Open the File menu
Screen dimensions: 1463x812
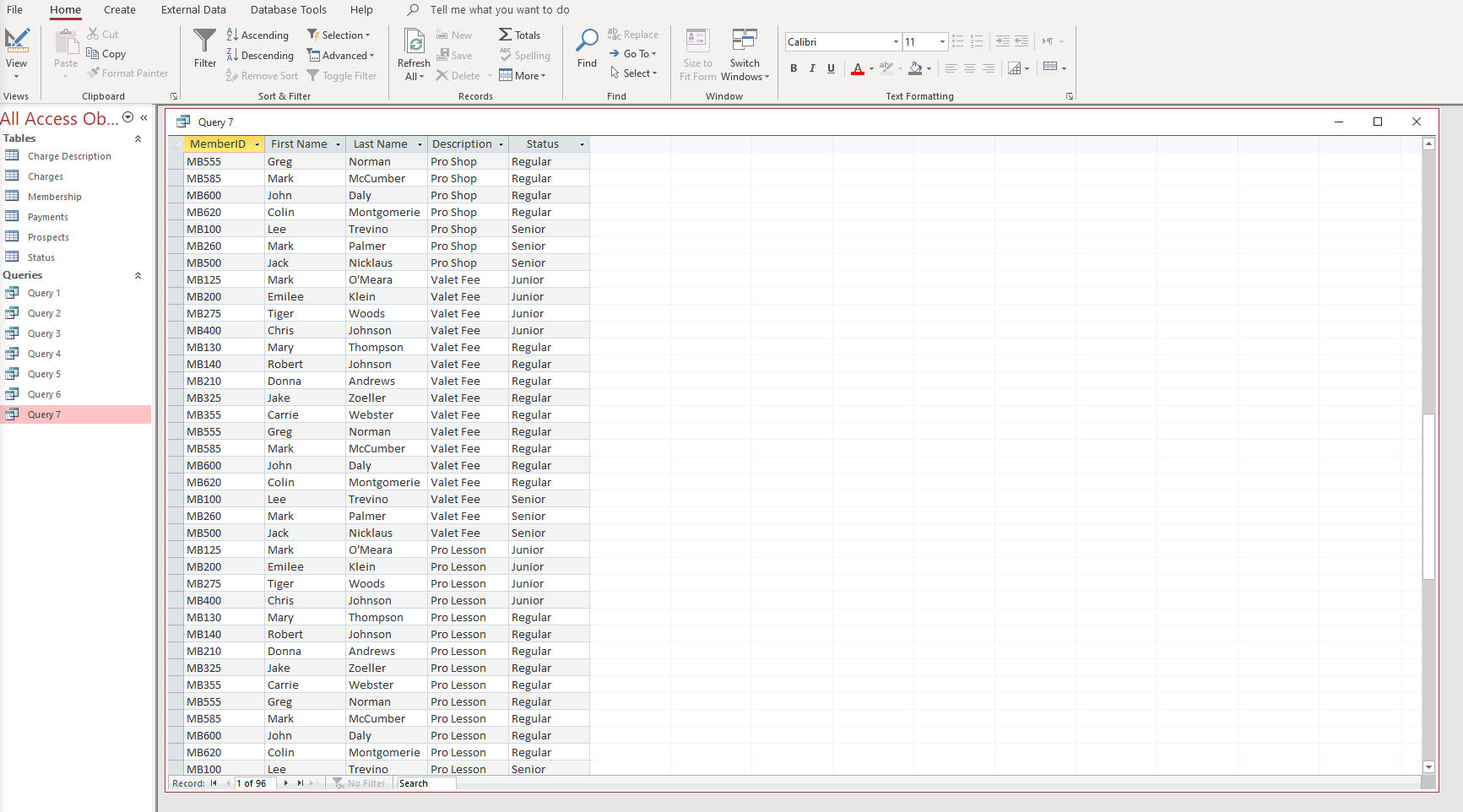coord(15,10)
